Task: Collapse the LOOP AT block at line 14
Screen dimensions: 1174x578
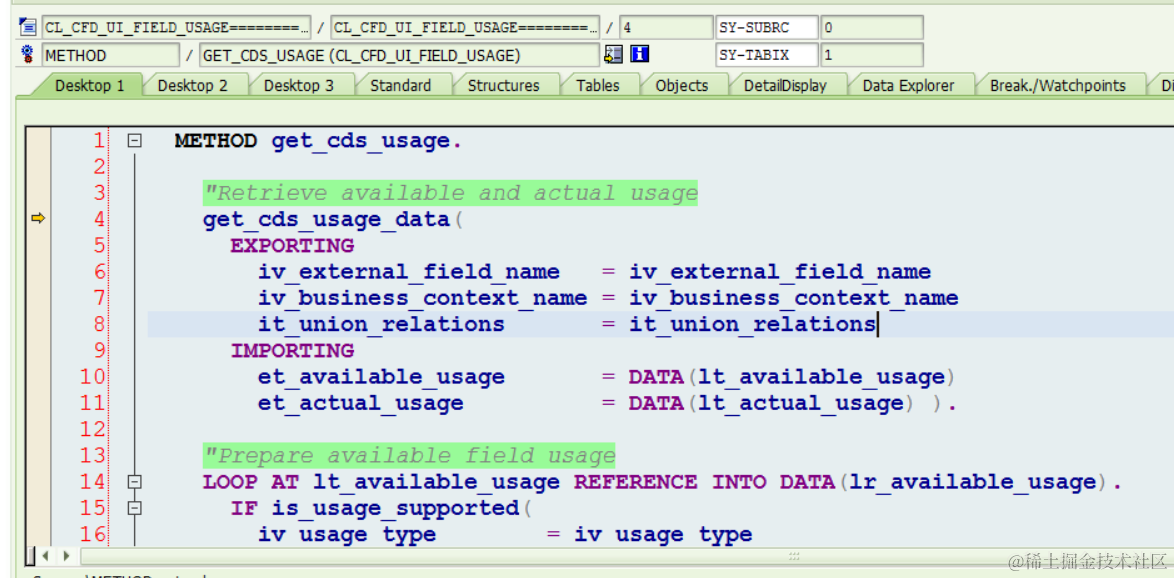Action: (134, 482)
